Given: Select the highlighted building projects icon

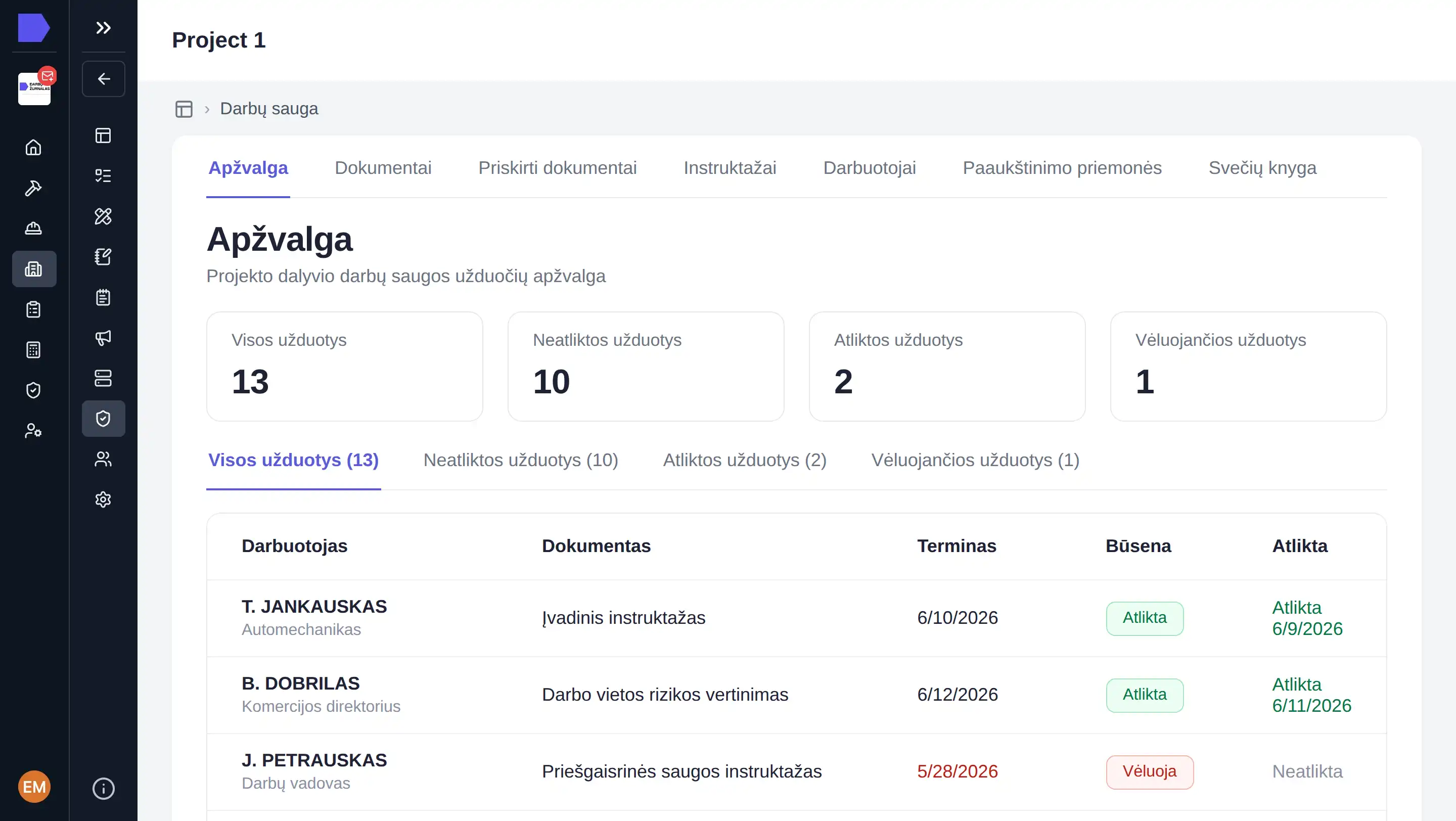Looking at the screenshot, I should (x=34, y=269).
